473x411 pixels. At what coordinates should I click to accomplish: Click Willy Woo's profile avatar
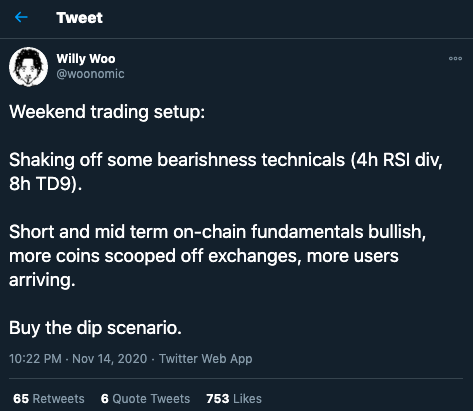[28, 66]
